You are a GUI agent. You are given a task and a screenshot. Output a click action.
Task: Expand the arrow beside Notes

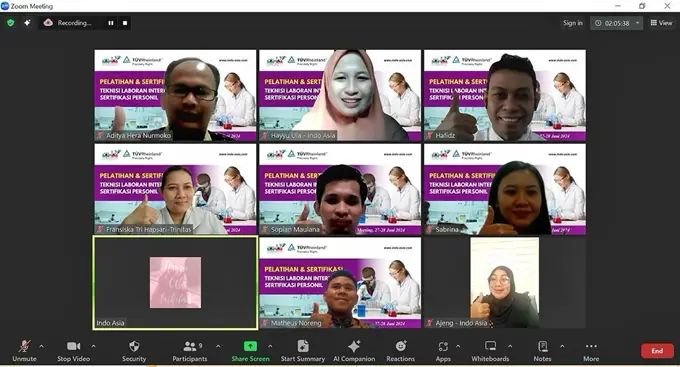pyautogui.click(x=562, y=346)
